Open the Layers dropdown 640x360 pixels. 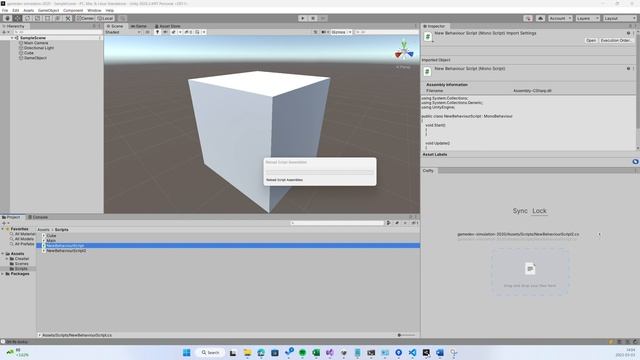[587, 18]
